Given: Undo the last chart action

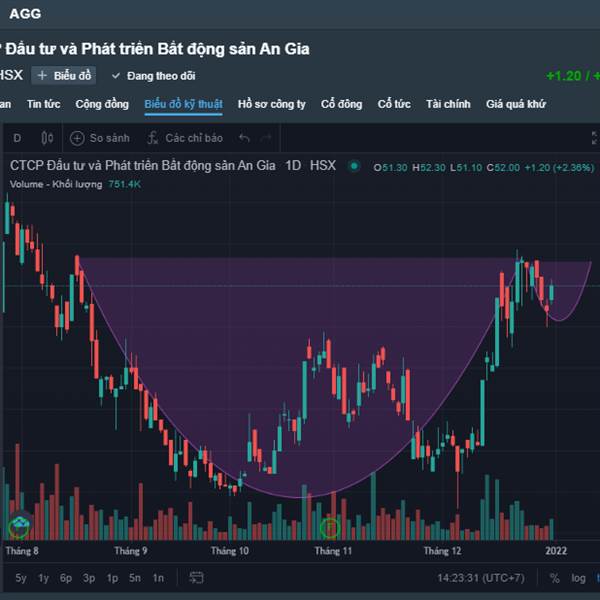Looking at the screenshot, I should [244, 138].
